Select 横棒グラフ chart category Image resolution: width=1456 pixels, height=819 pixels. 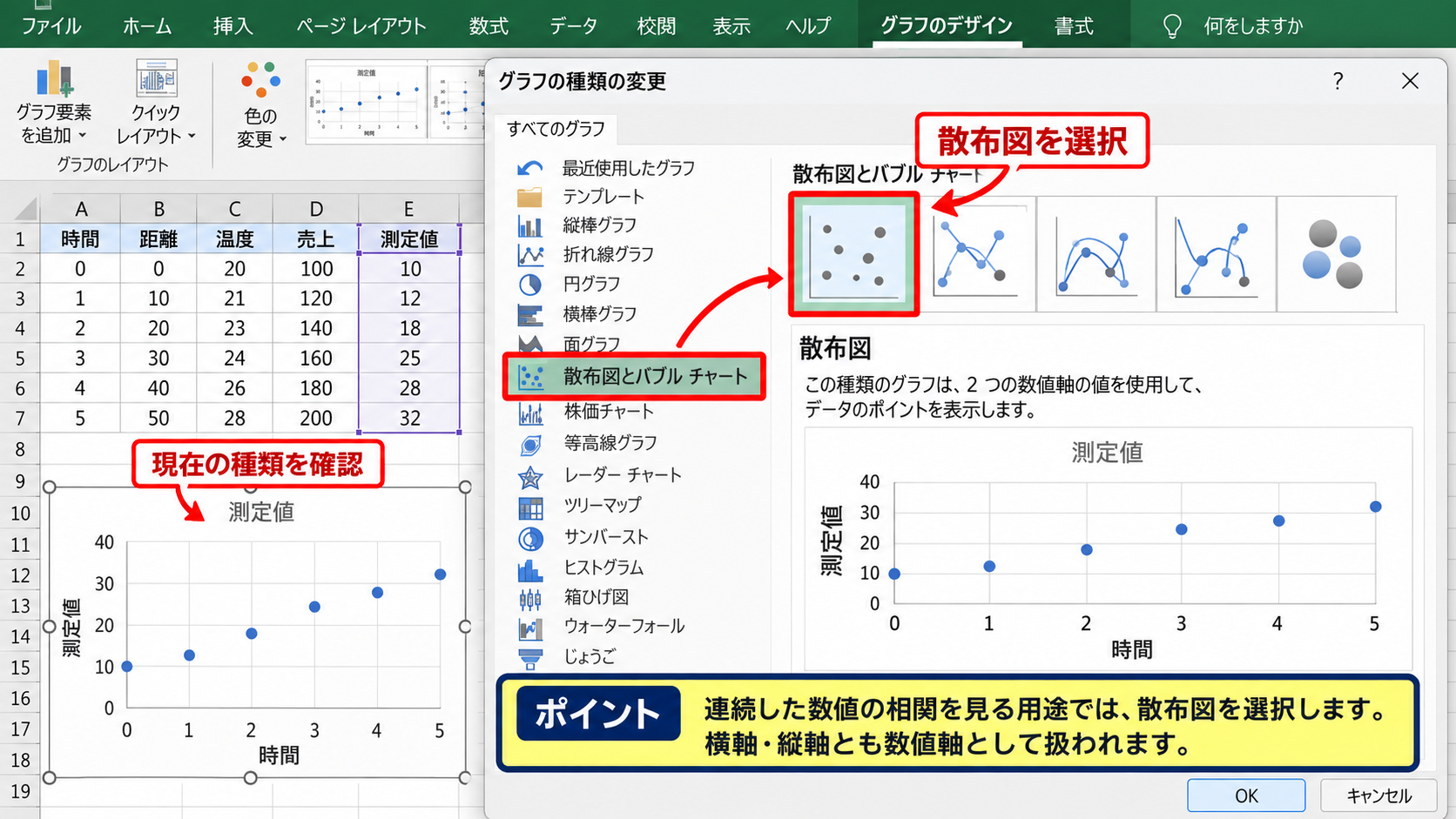point(576,313)
